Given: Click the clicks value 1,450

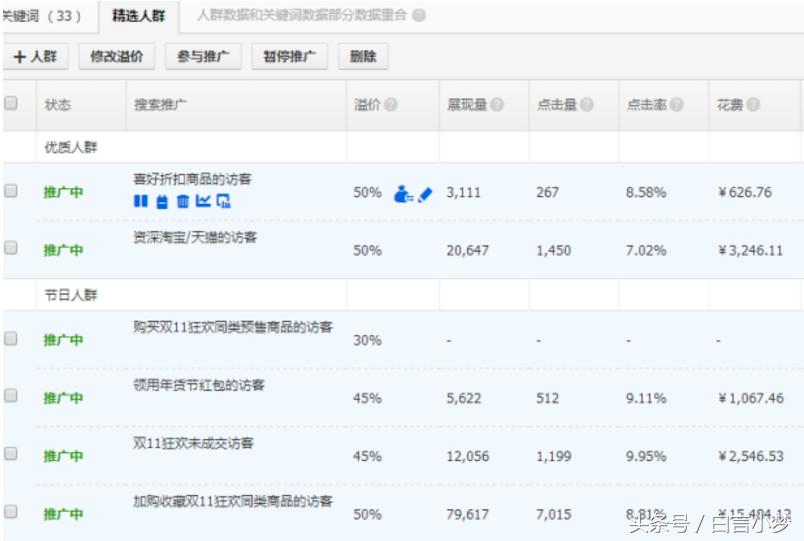Looking at the screenshot, I should [554, 251].
